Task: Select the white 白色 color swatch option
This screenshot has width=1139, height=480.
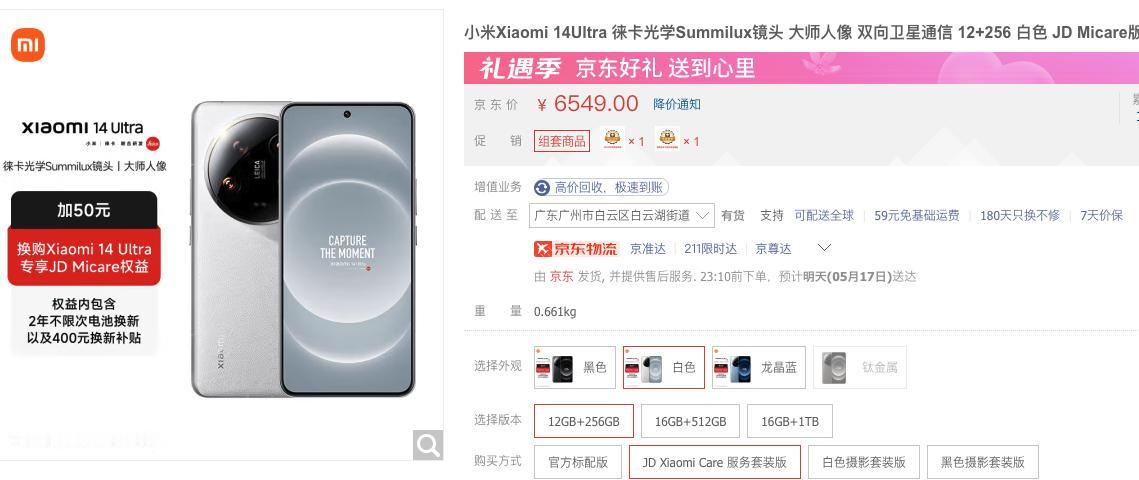Action: click(x=663, y=367)
